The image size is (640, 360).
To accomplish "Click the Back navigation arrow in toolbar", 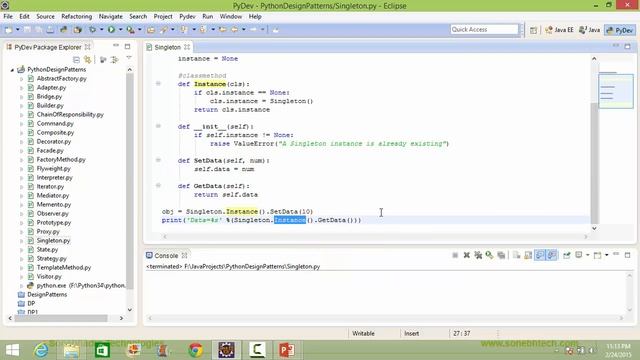I will (235, 30).
